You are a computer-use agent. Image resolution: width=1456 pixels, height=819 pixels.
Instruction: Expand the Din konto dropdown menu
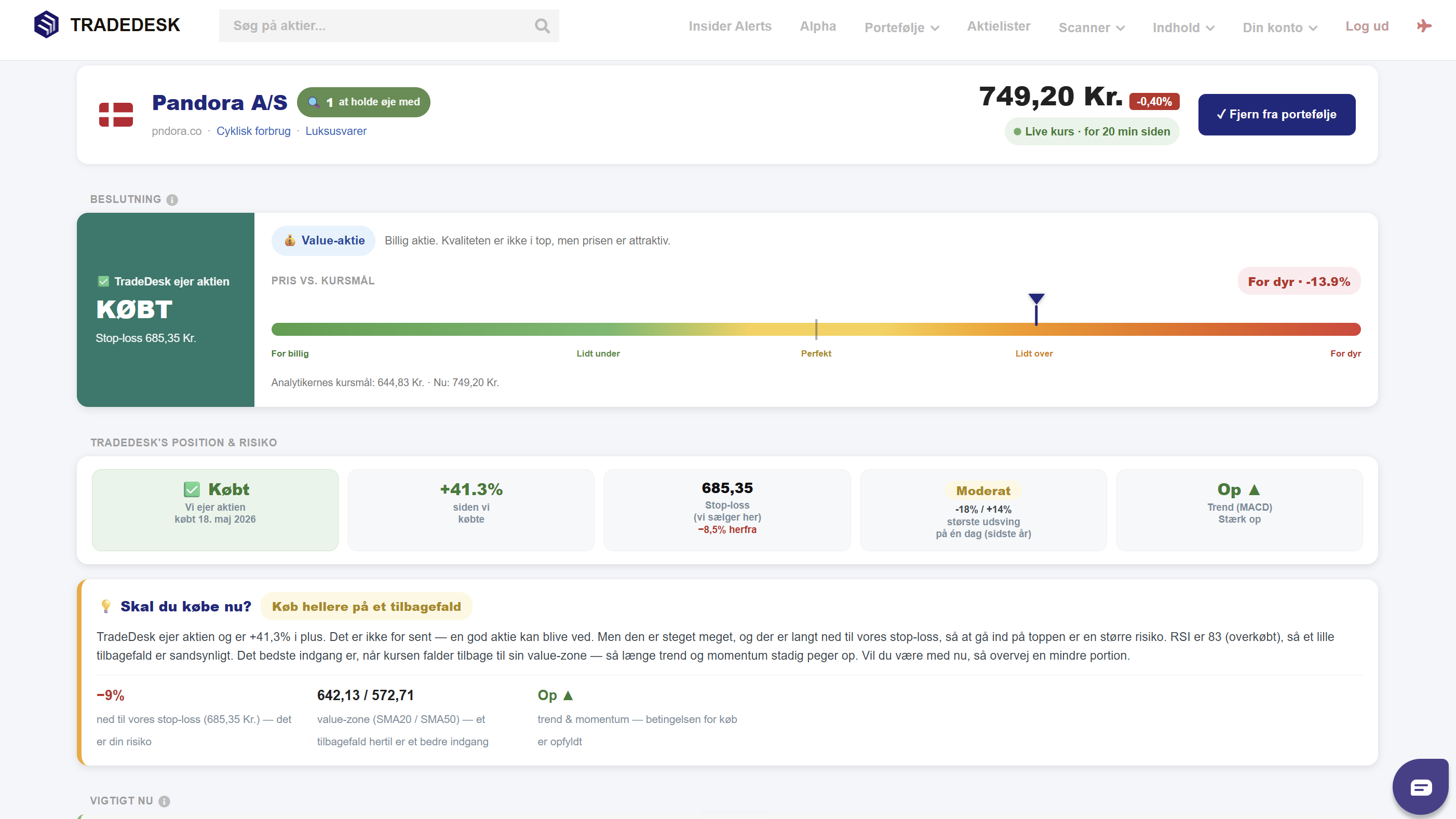1279,28
